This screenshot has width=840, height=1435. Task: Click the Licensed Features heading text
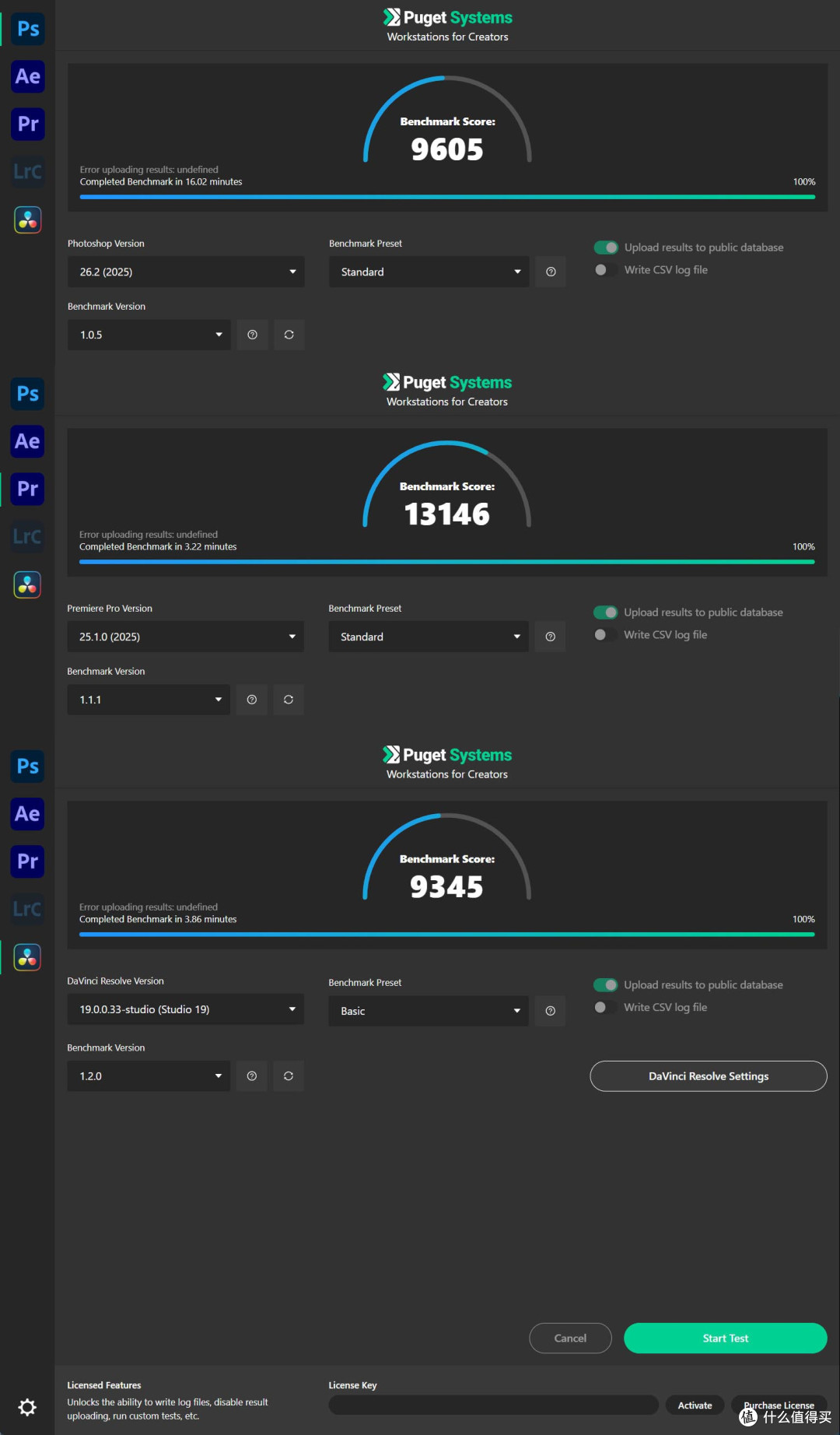pos(104,1385)
